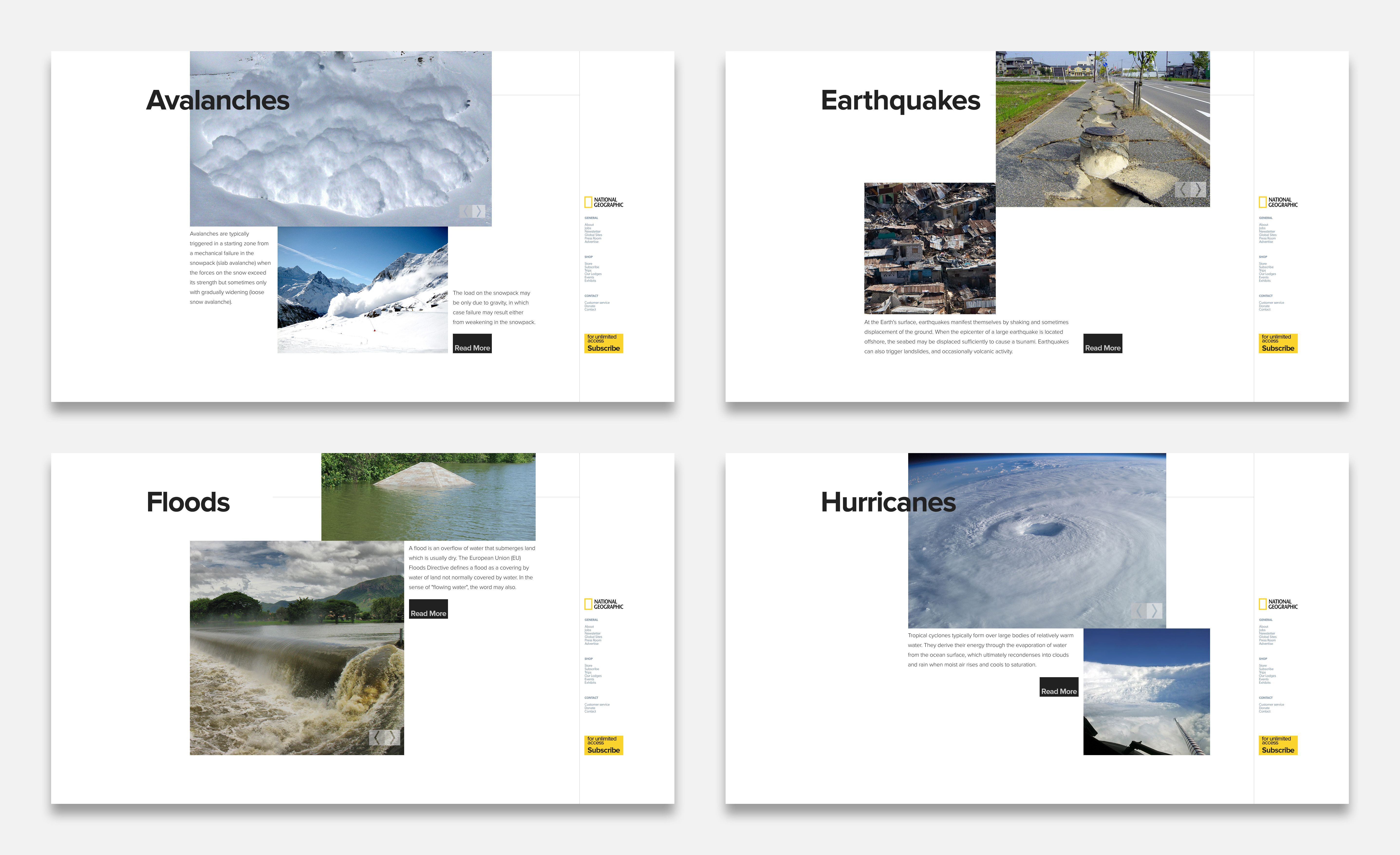
Task: Open the collapsed houses aerial photo
Action: [x=930, y=248]
